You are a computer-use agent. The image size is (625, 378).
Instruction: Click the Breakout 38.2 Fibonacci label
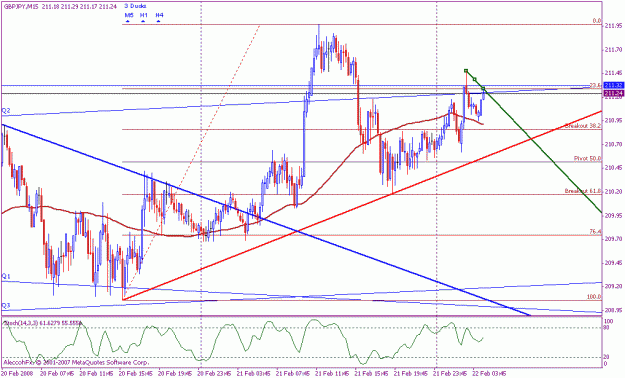pyautogui.click(x=583, y=126)
